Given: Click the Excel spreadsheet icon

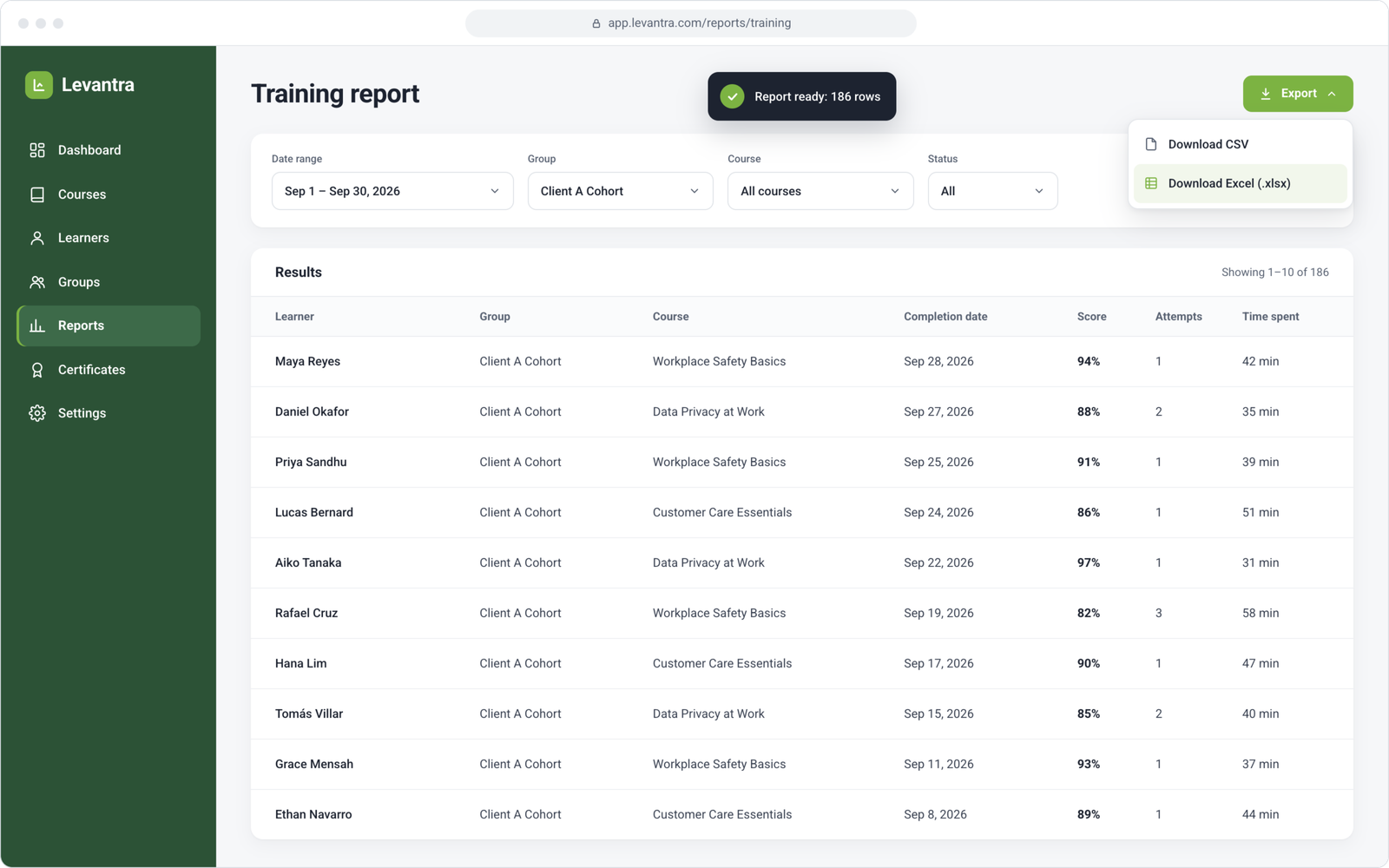Looking at the screenshot, I should pyautogui.click(x=1151, y=183).
